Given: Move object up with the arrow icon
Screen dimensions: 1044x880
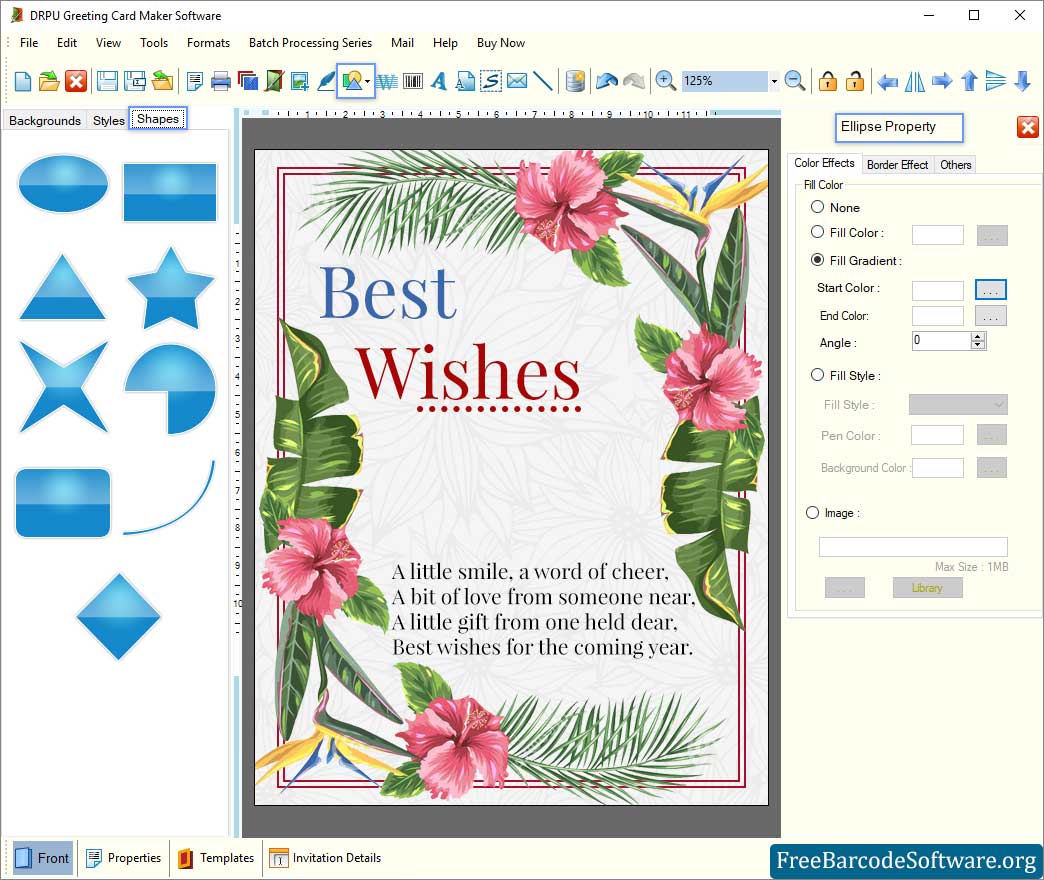Looking at the screenshot, I should (969, 81).
